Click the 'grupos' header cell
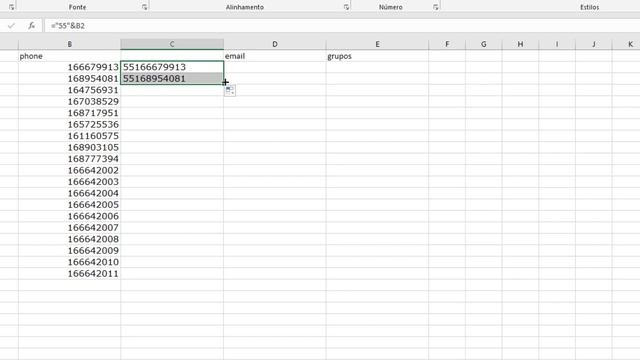 [377, 56]
